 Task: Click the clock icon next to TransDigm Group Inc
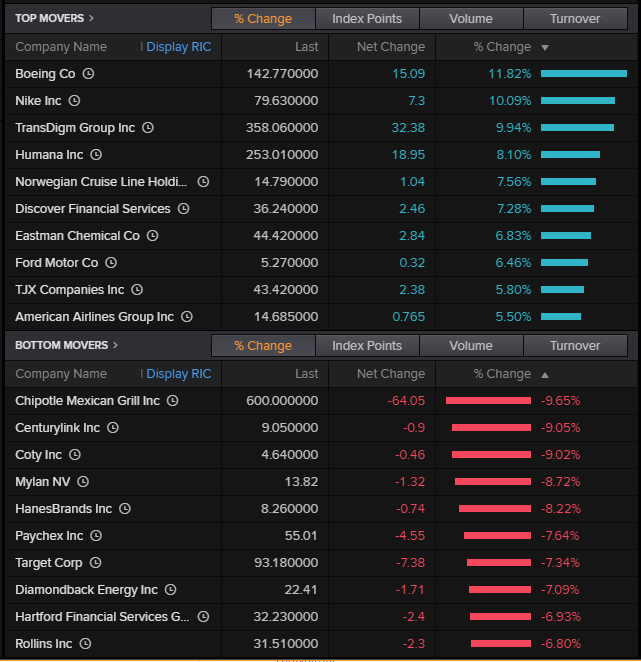tap(148, 128)
